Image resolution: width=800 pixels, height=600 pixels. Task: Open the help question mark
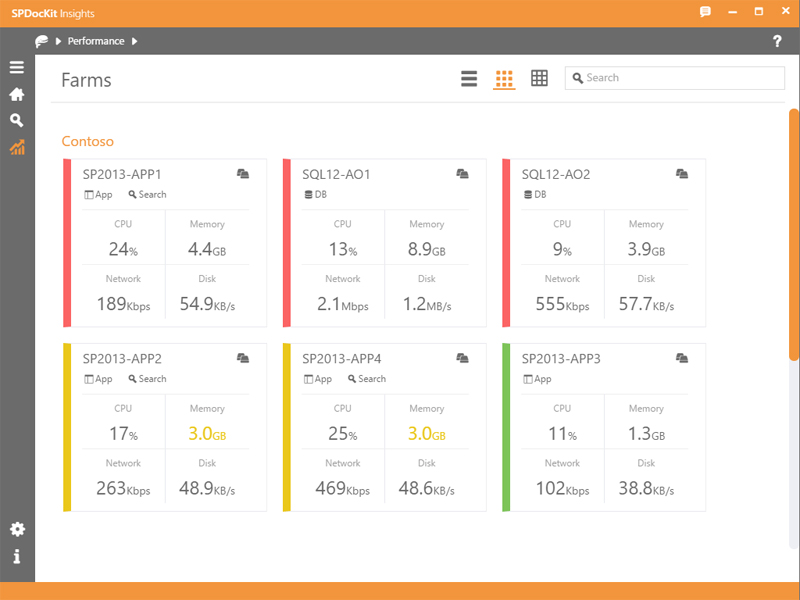[x=777, y=41]
